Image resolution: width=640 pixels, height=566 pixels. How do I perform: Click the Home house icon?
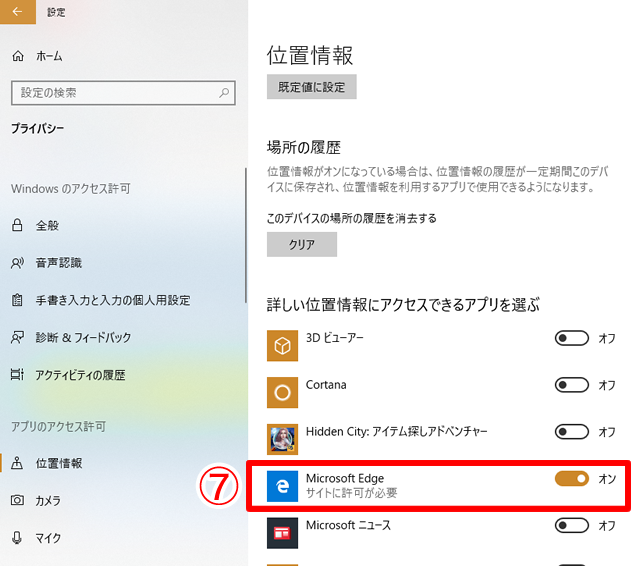pyautogui.click(x=18, y=56)
